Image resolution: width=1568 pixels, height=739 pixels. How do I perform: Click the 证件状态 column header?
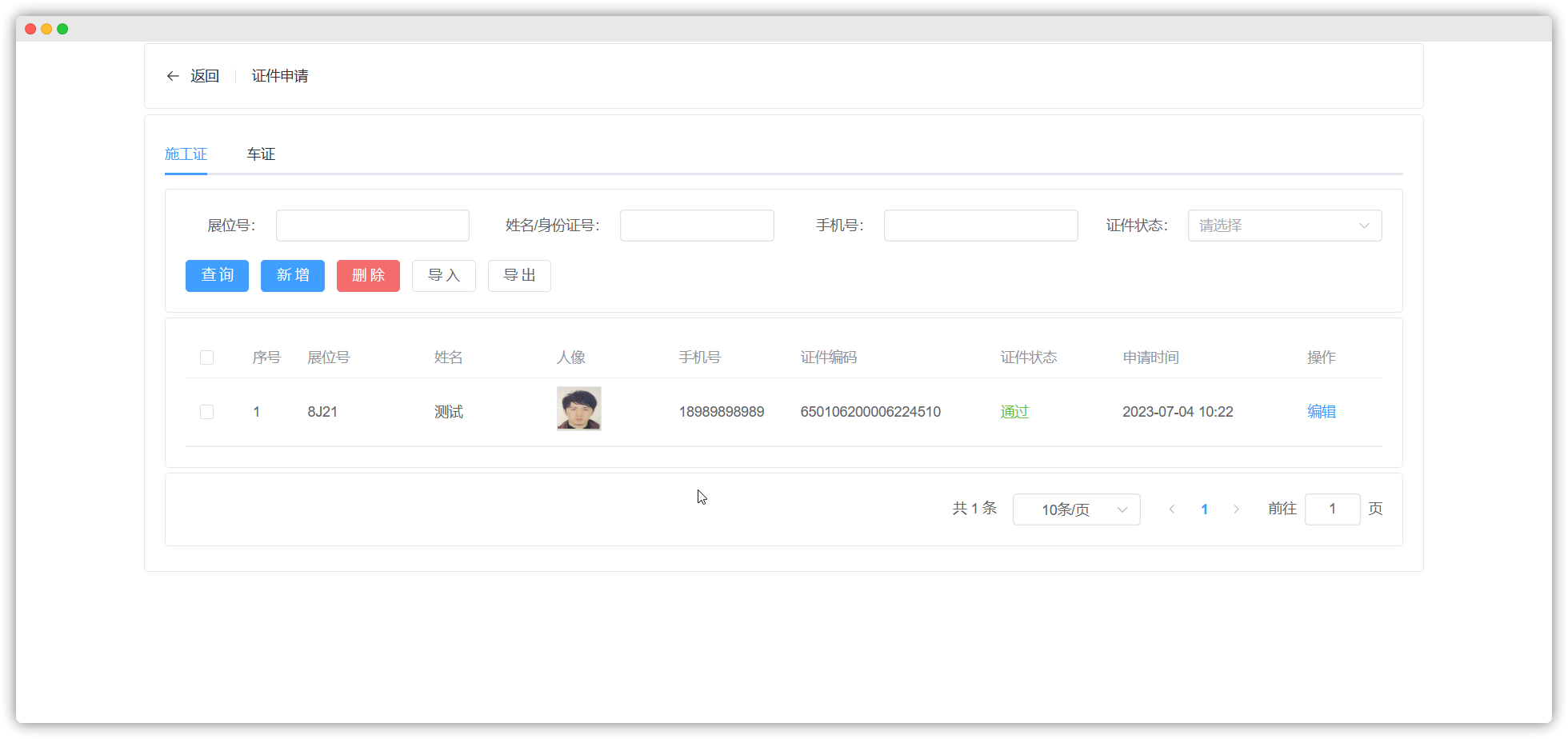click(1029, 358)
